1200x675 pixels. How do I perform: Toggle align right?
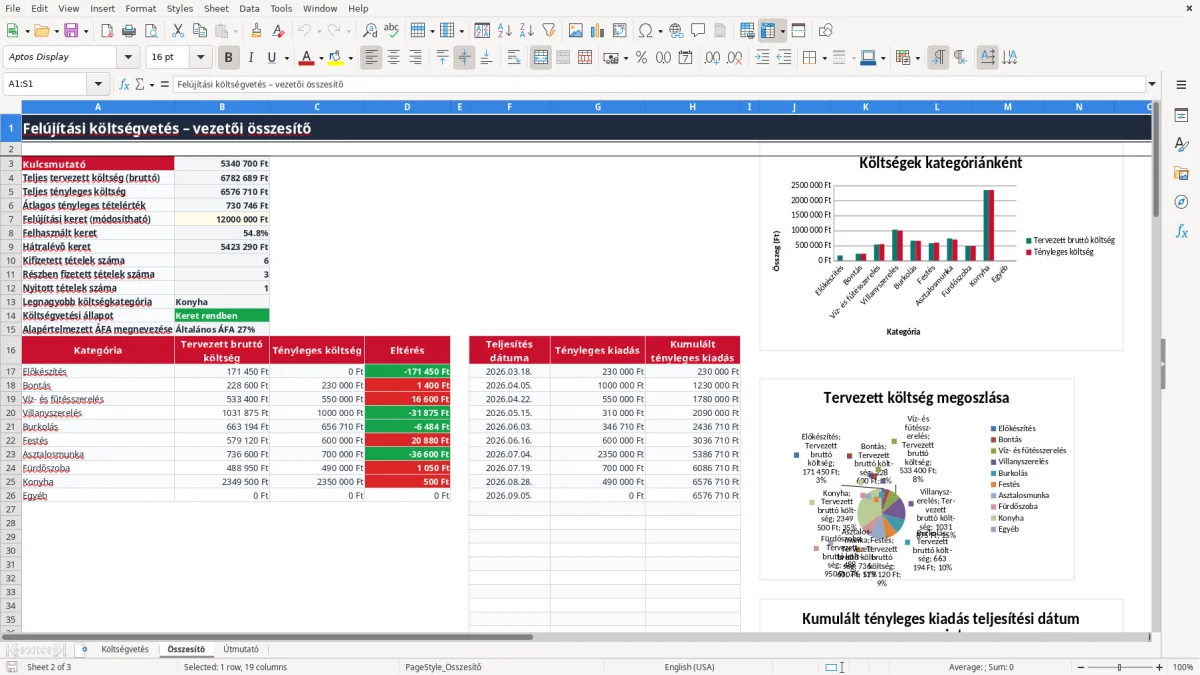(x=415, y=58)
